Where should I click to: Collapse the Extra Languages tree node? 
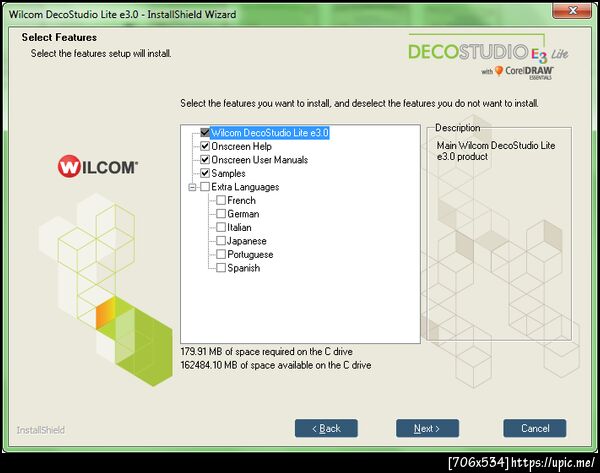[192, 187]
